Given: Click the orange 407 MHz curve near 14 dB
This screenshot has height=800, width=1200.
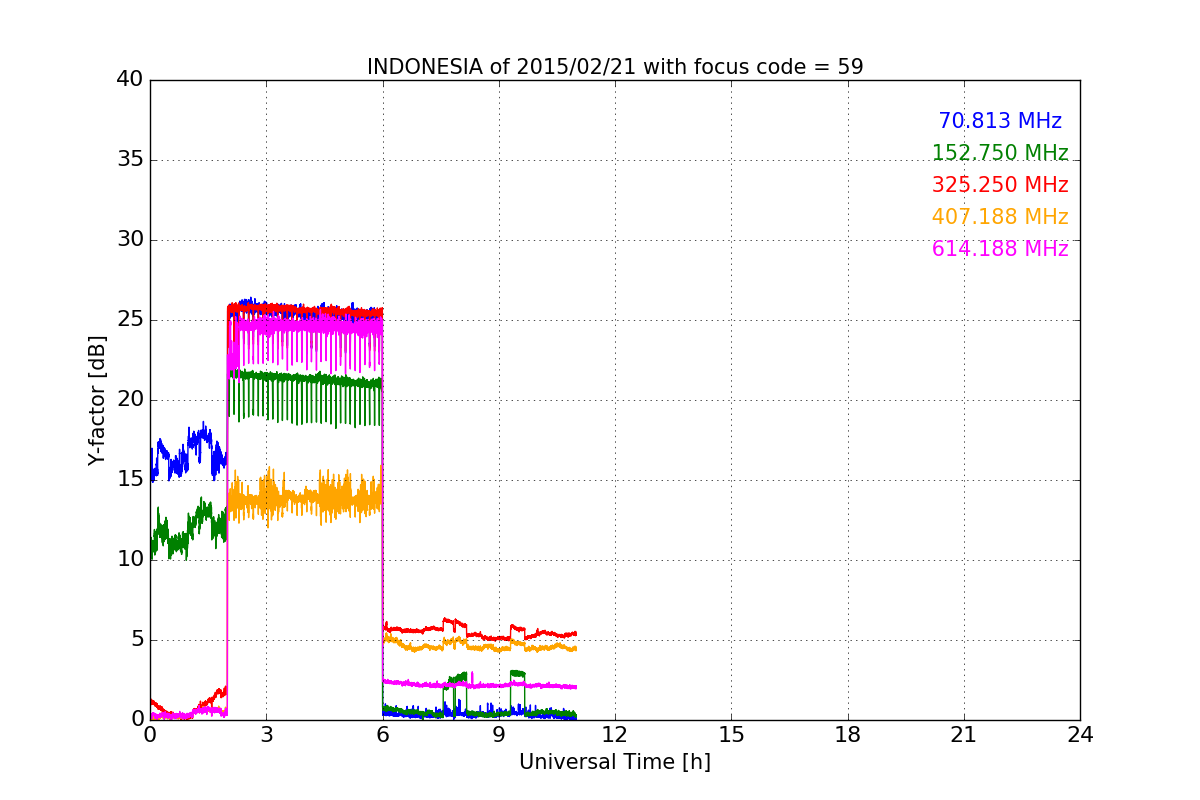Looking at the screenshot, I should [x=305, y=498].
